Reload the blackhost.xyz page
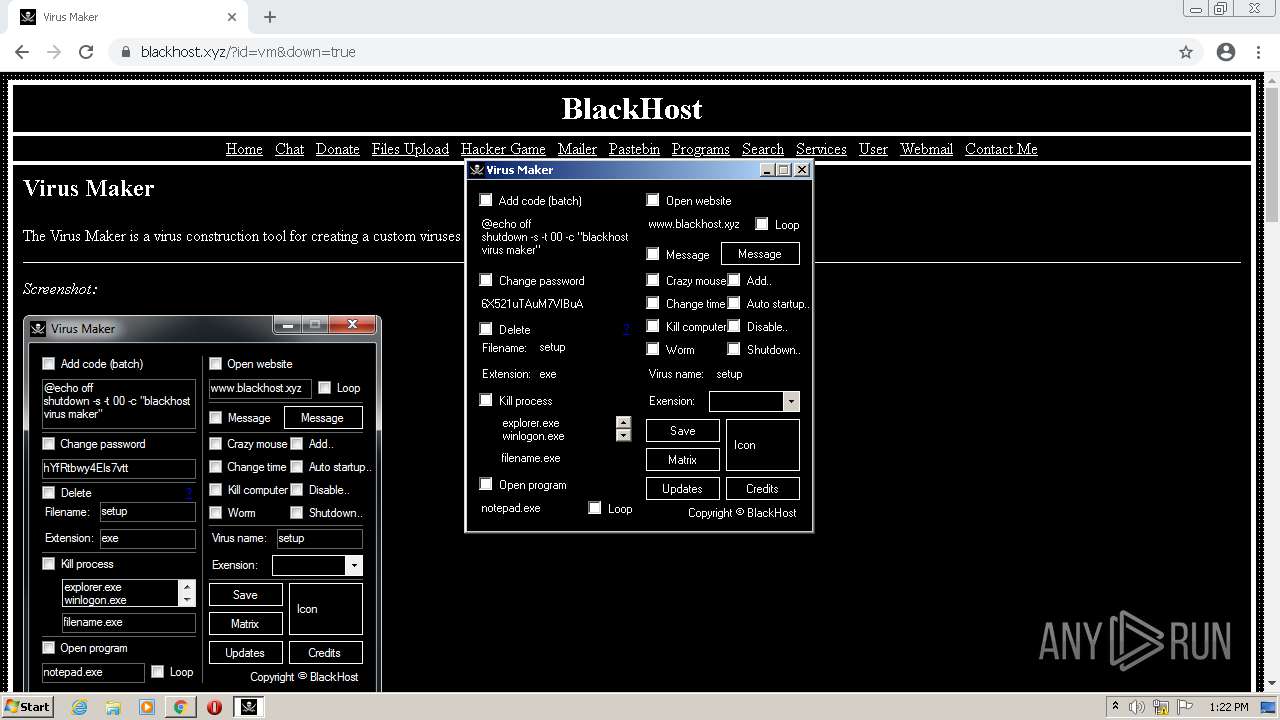The width and height of the screenshot is (1280, 720). [86, 52]
